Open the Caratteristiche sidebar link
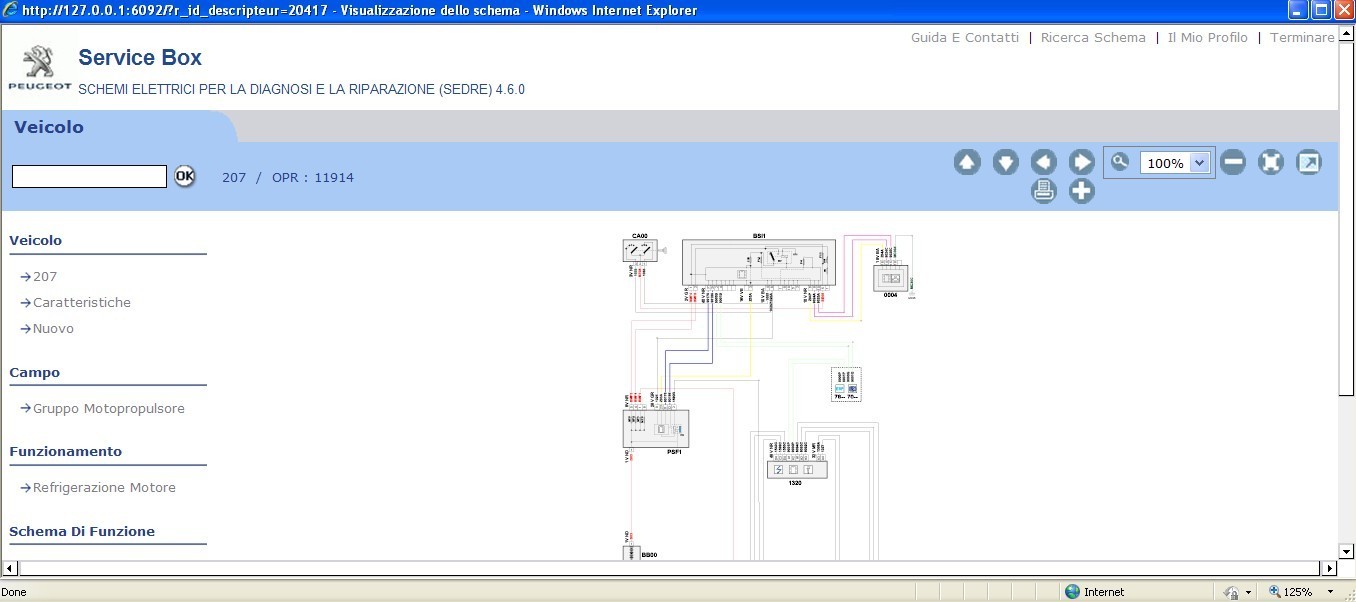Viewport: 1356px width, 602px height. (82, 303)
